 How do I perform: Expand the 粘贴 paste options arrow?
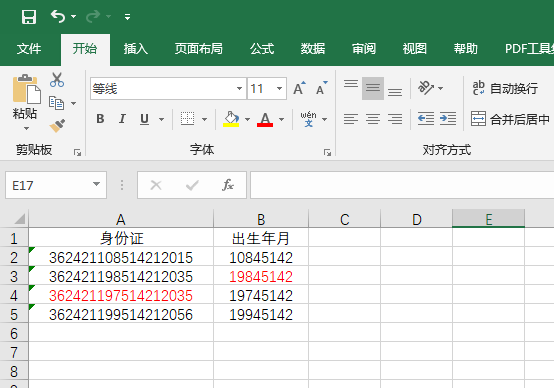[26, 129]
